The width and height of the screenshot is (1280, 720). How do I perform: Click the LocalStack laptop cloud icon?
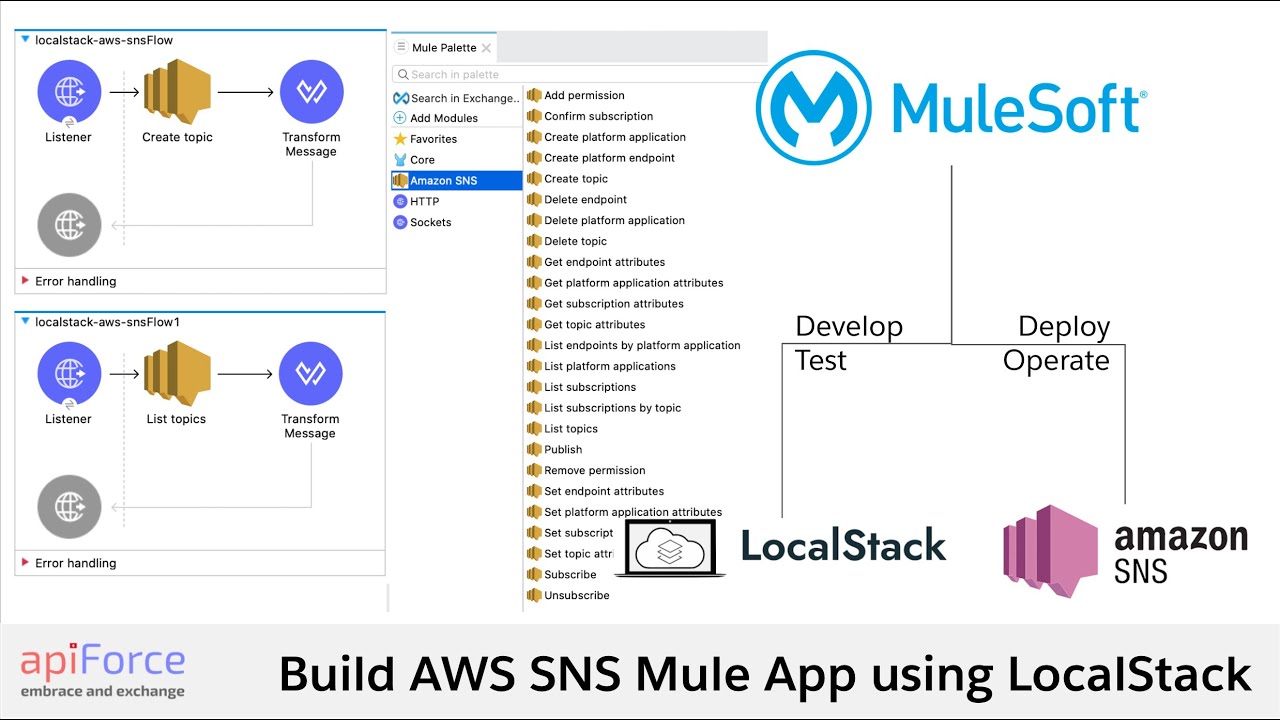pyautogui.click(x=671, y=547)
